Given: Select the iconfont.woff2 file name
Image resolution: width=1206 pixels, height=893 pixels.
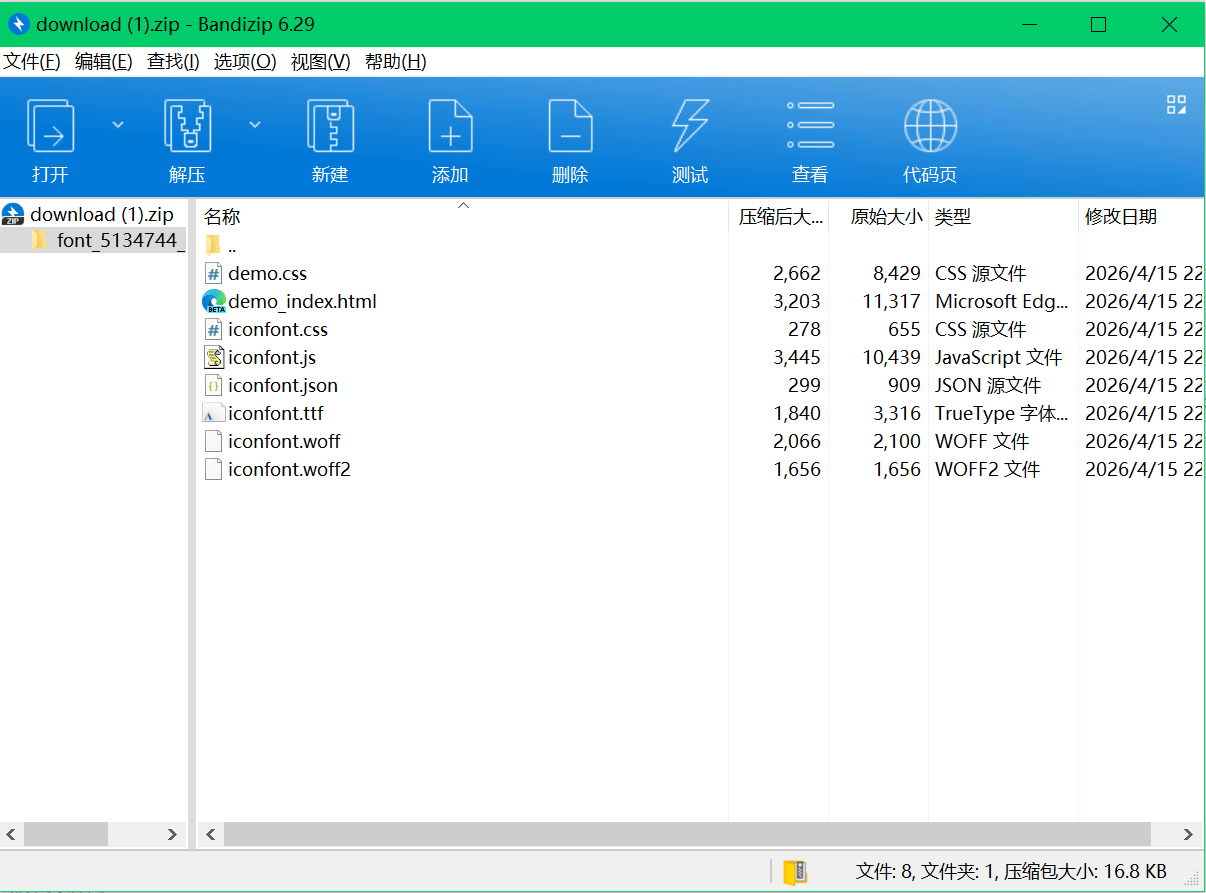Looking at the screenshot, I should point(289,469).
